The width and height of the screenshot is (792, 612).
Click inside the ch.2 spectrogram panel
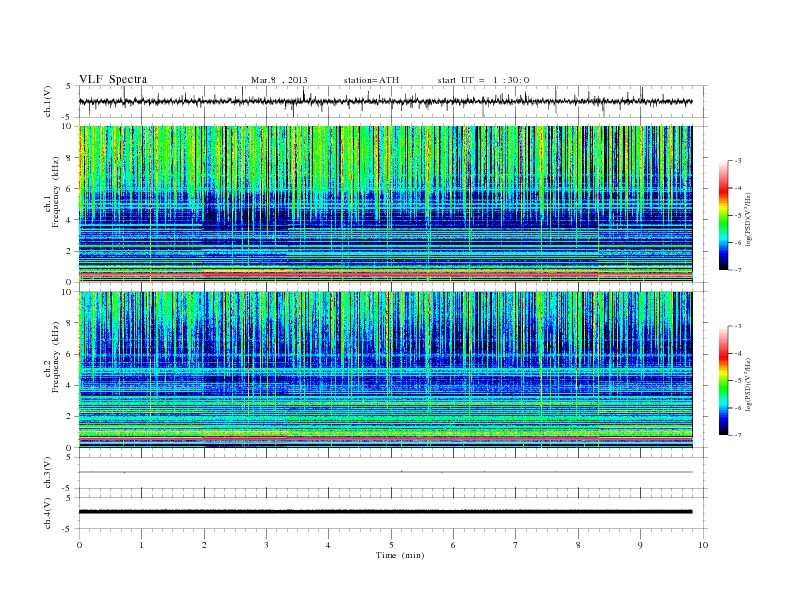[385, 370]
